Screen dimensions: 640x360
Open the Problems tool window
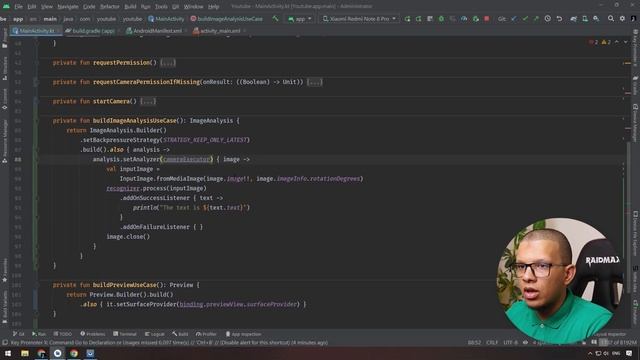click(93, 334)
